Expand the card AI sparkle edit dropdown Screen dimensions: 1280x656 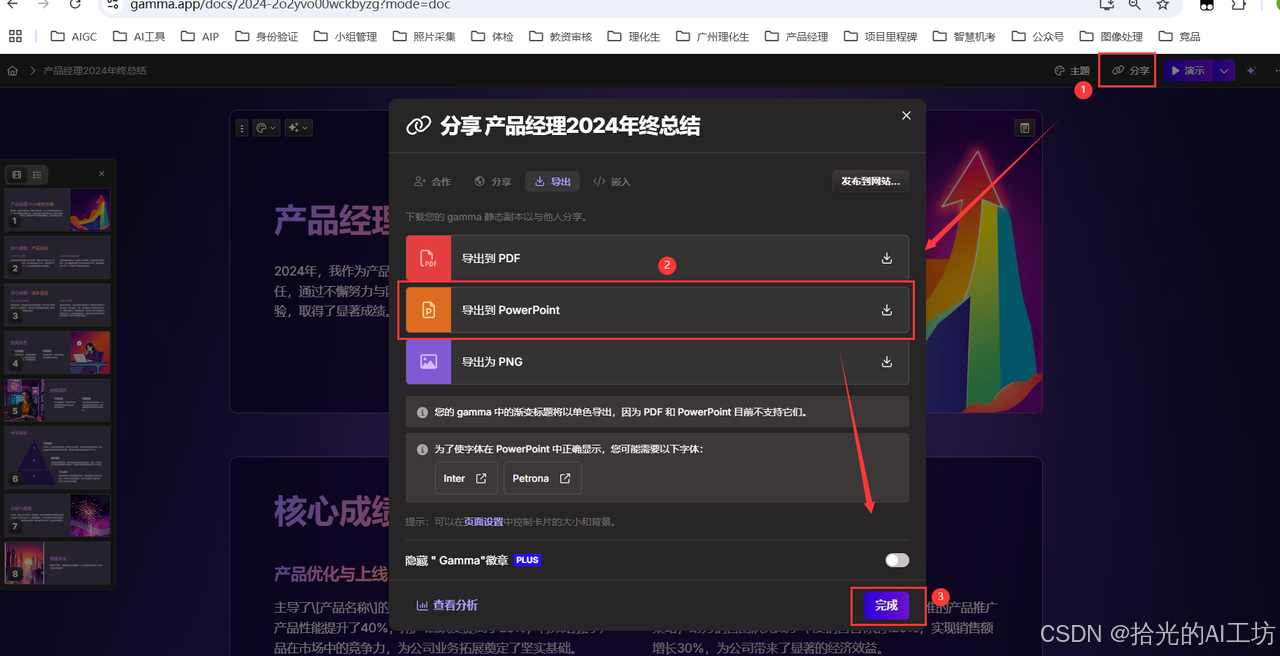click(298, 128)
